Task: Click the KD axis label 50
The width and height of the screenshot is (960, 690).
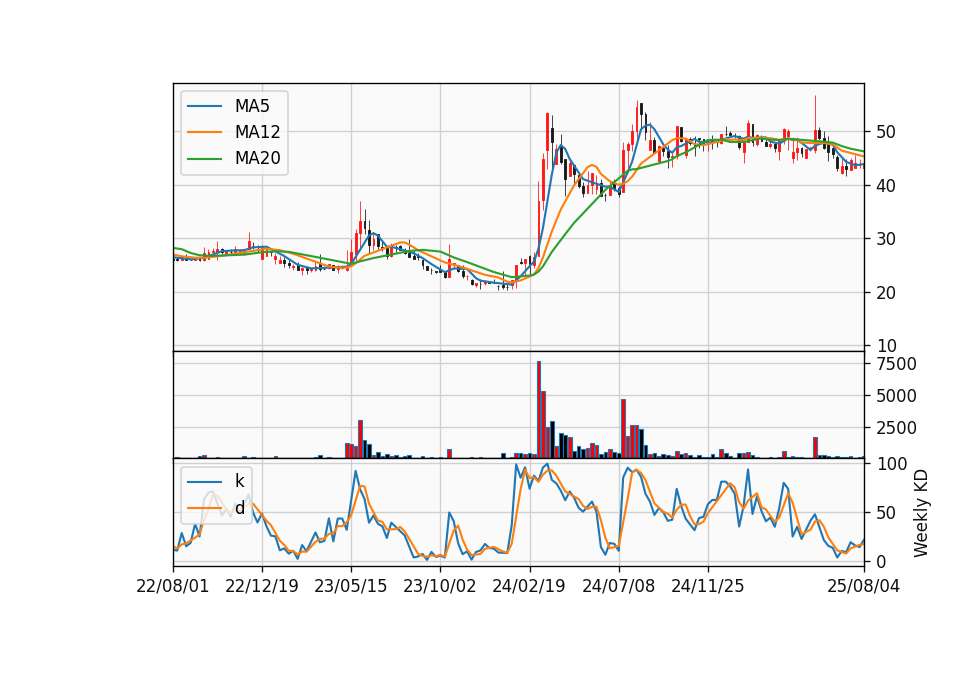Action: coord(886,513)
